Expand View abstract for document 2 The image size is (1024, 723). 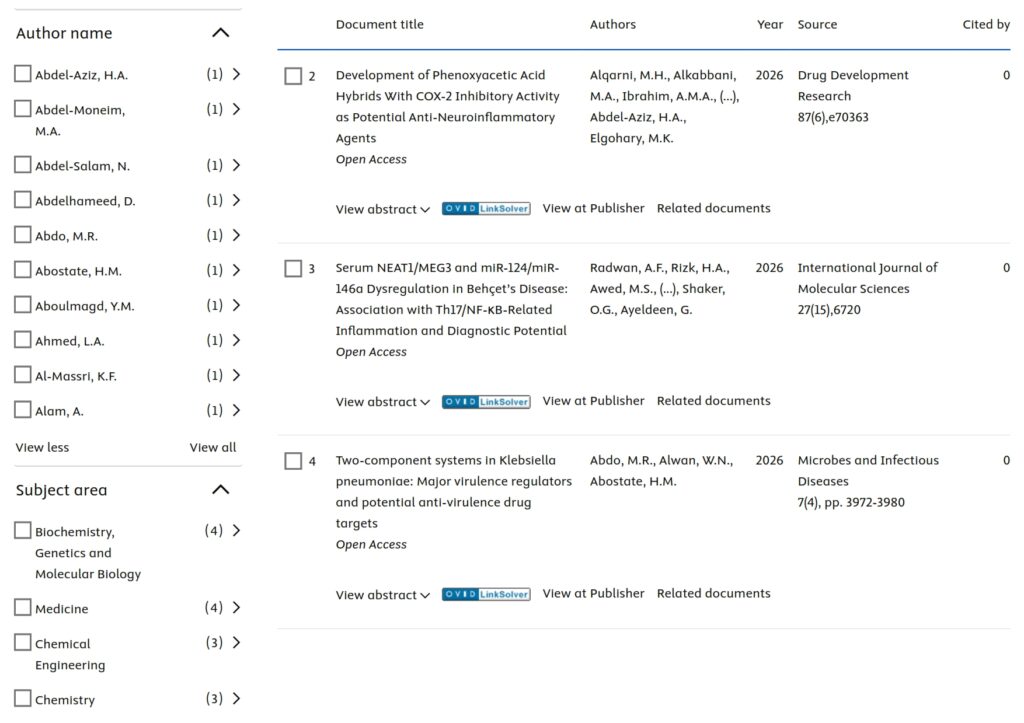(x=383, y=209)
